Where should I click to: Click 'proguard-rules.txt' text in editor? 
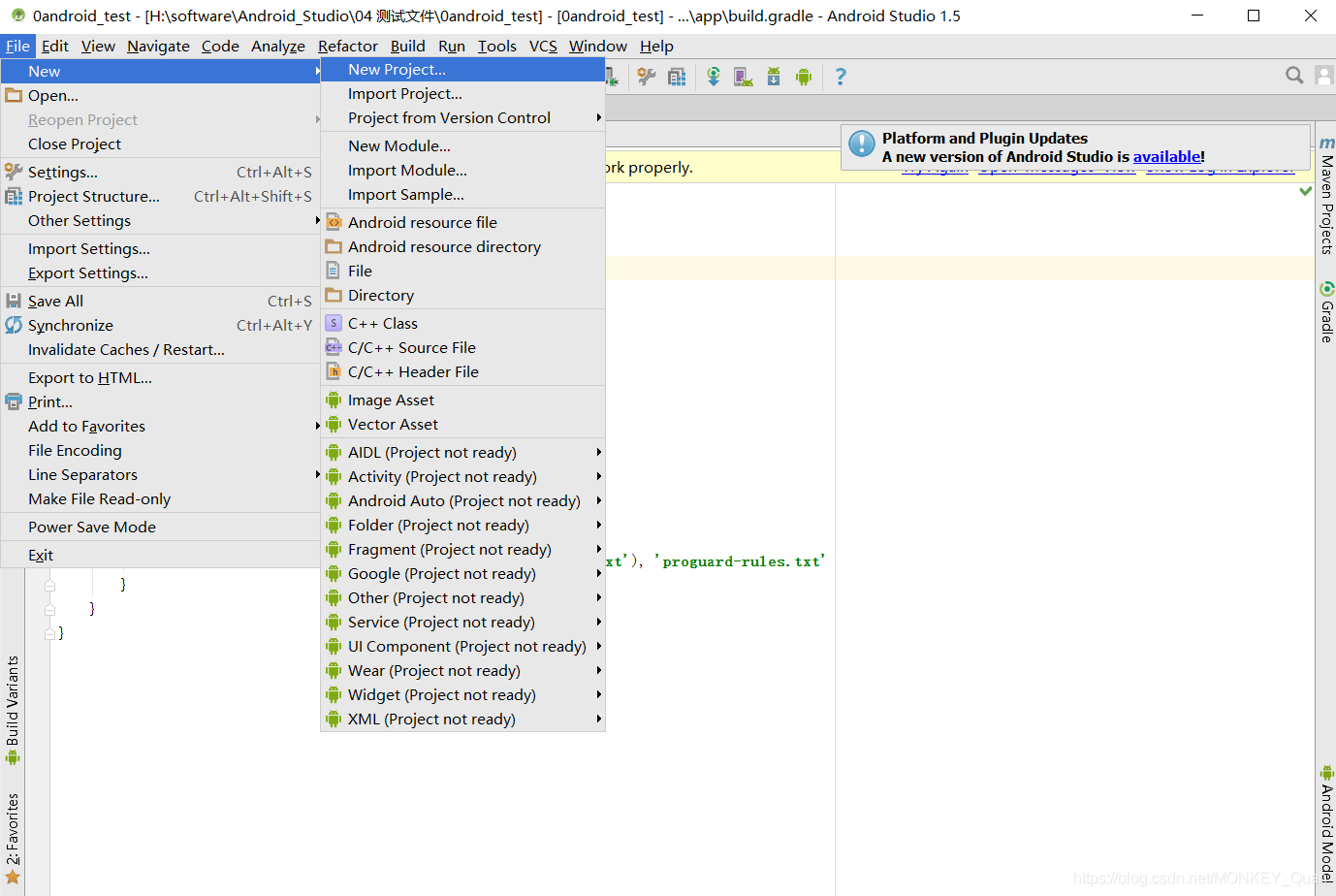[x=740, y=561]
